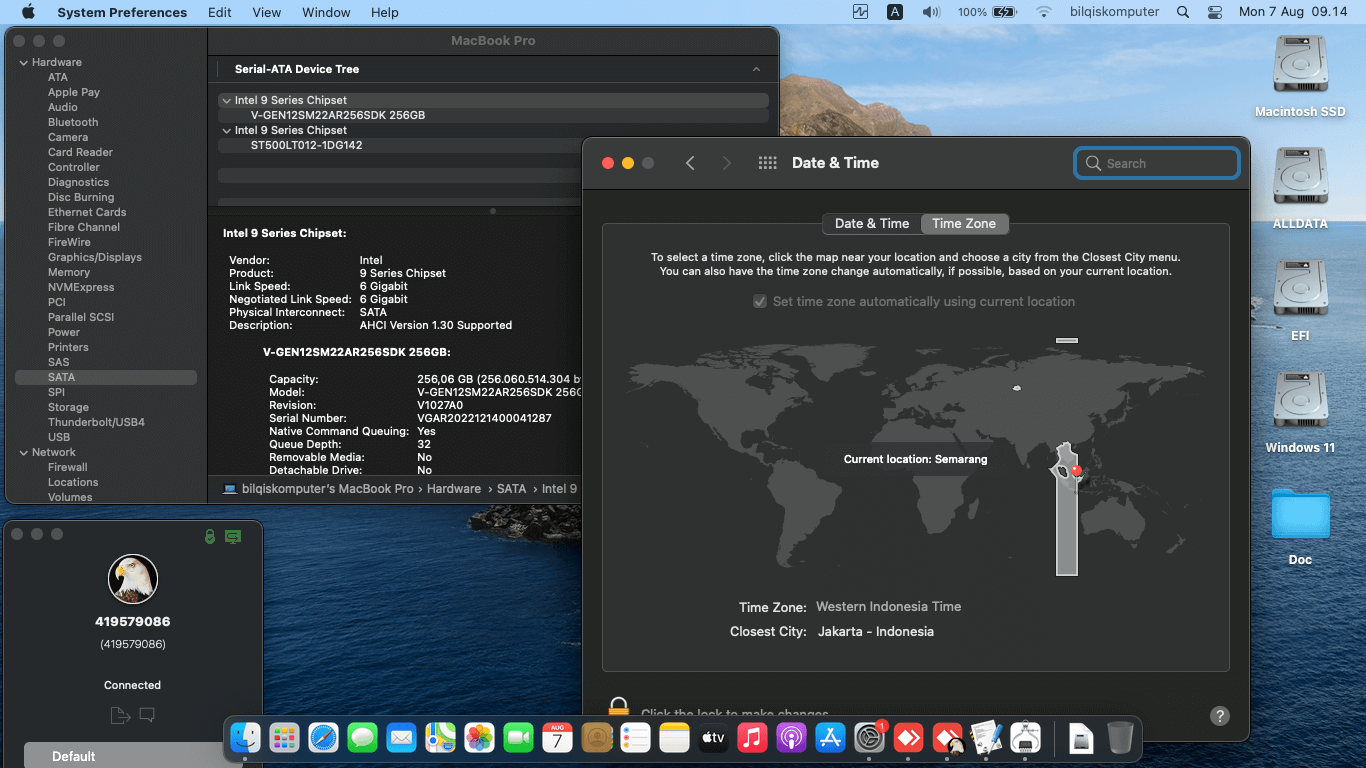
Task: Open the View menu
Action: click(267, 12)
